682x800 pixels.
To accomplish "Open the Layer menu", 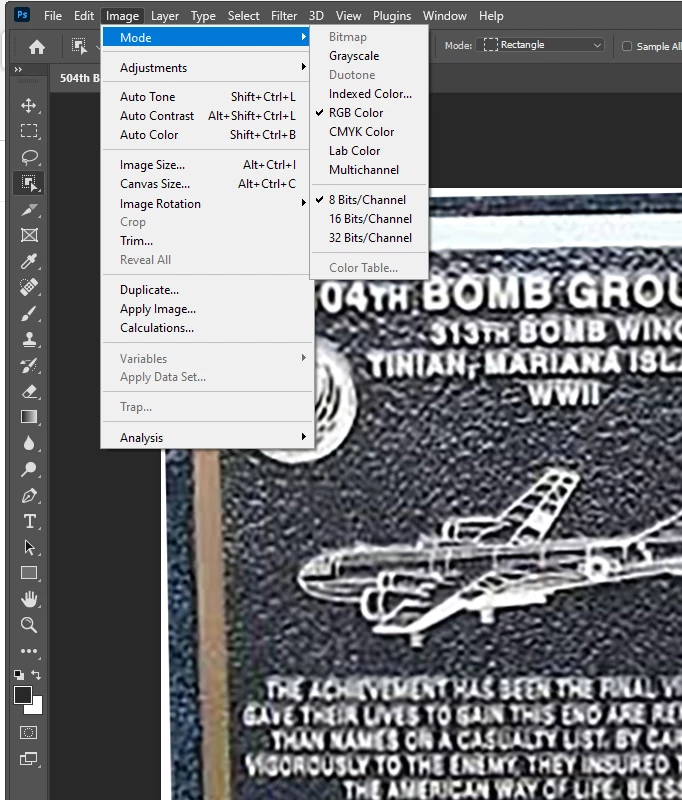I will (x=165, y=16).
